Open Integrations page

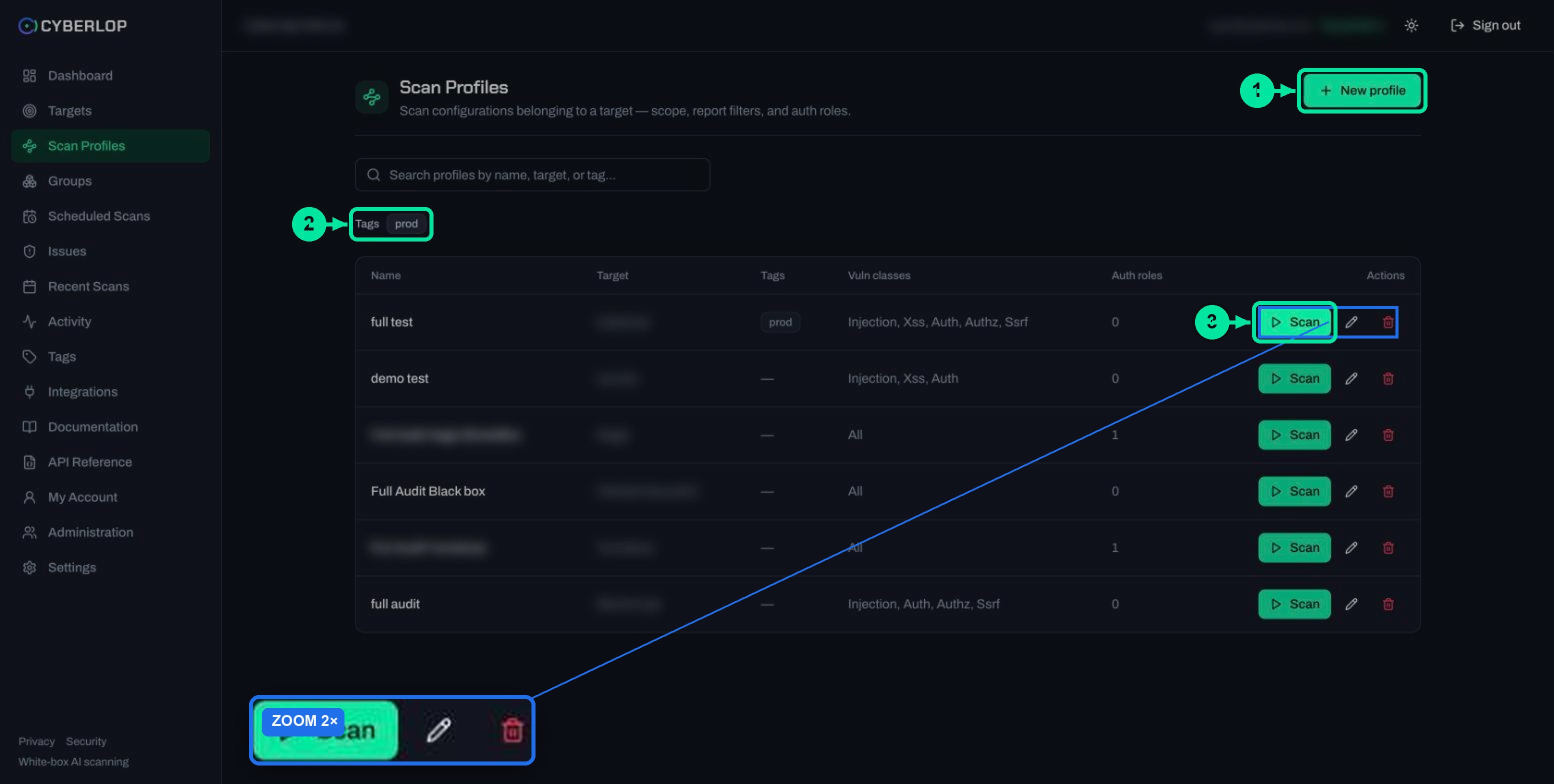pyautogui.click(x=110, y=392)
